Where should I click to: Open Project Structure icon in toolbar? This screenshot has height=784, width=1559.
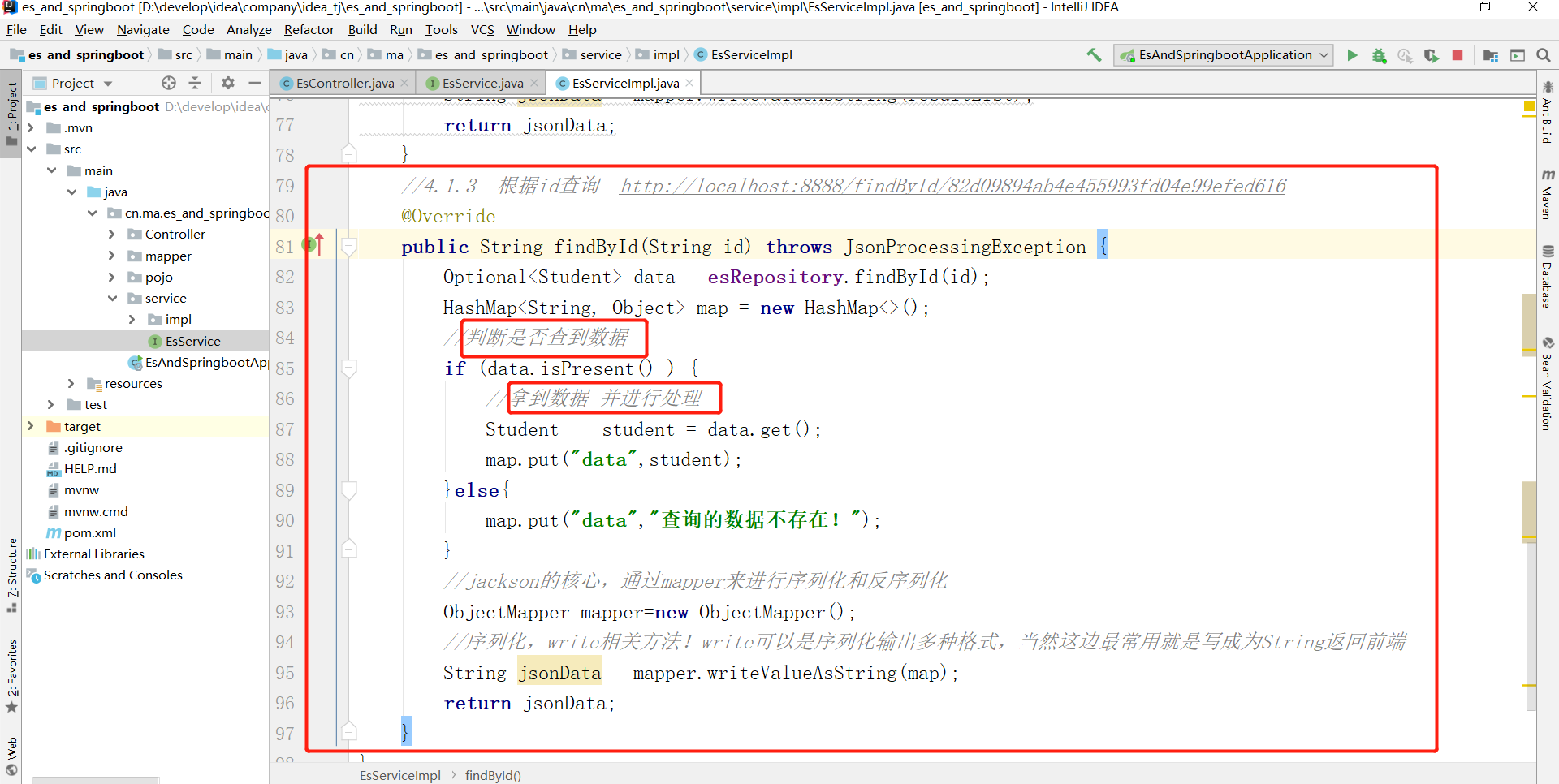[1491, 55]
